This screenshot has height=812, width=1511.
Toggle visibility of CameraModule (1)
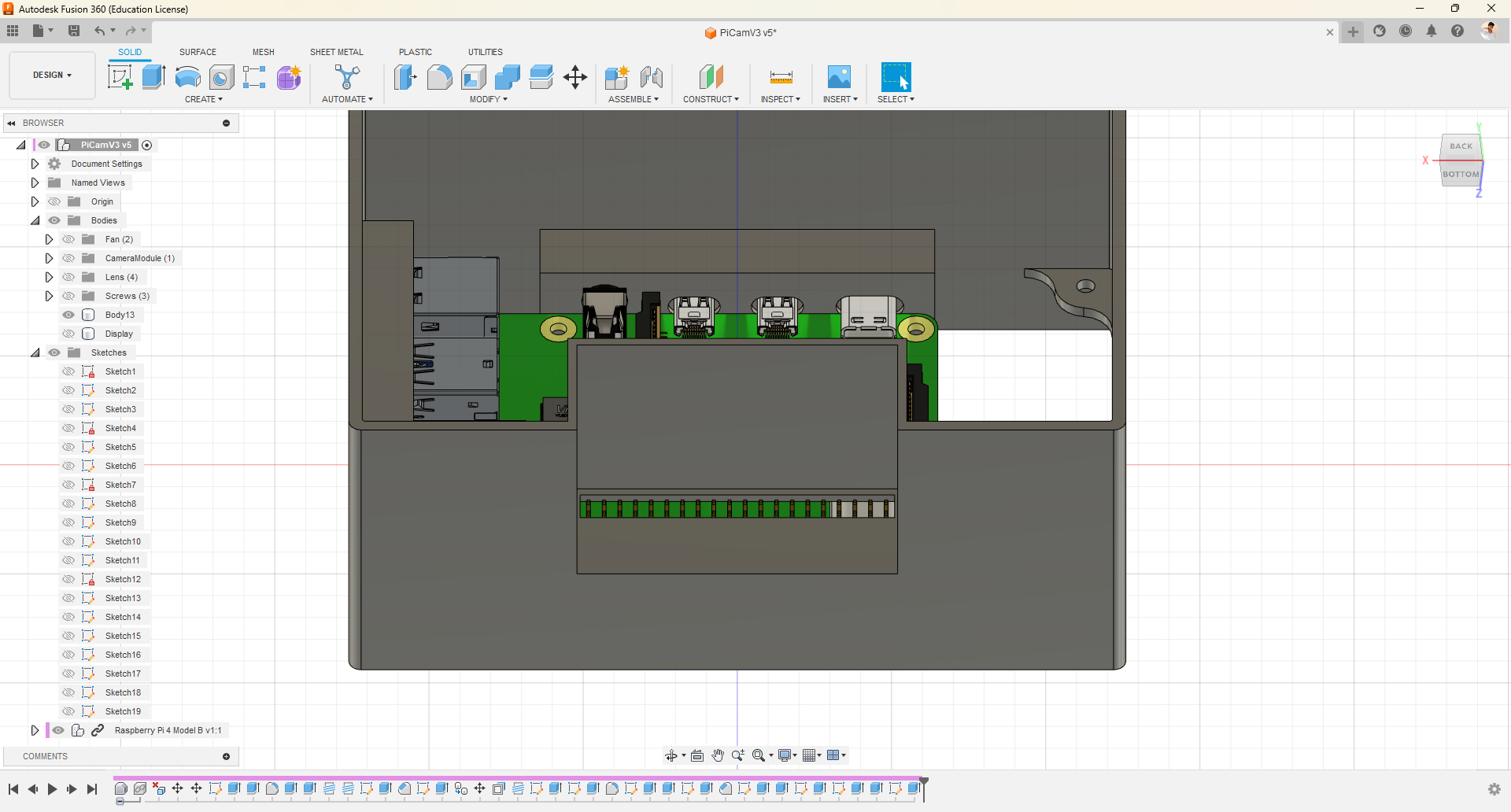pyautogui.click(x=68, y=258)
